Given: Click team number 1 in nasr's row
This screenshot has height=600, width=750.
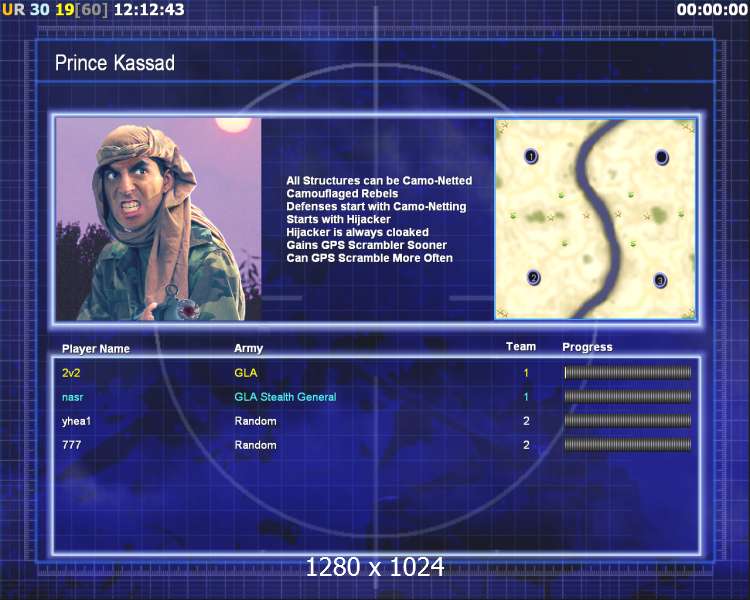Looking at the screenshot, I should [x=526, y=397].
